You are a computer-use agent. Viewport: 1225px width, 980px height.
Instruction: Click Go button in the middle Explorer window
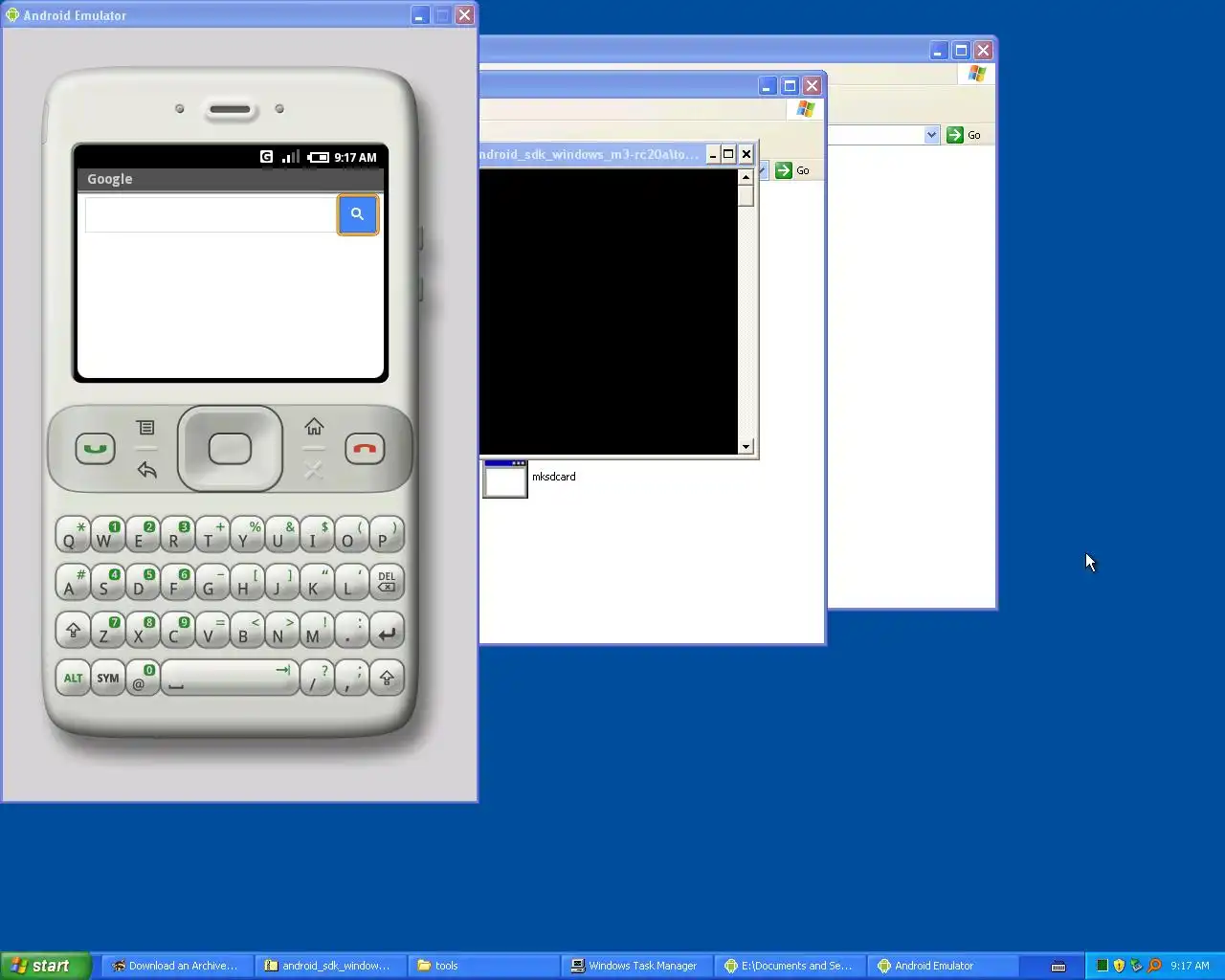pyautogui.click(x=792, y=170)
